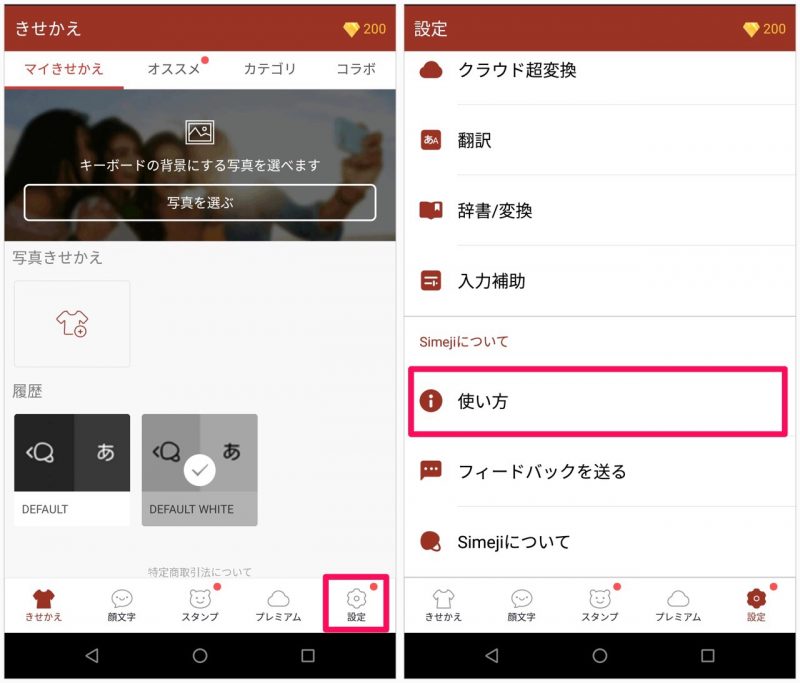Open the 特定商取引法について link
This screenshot has width=800, height=683.
(x=200, y=572)
